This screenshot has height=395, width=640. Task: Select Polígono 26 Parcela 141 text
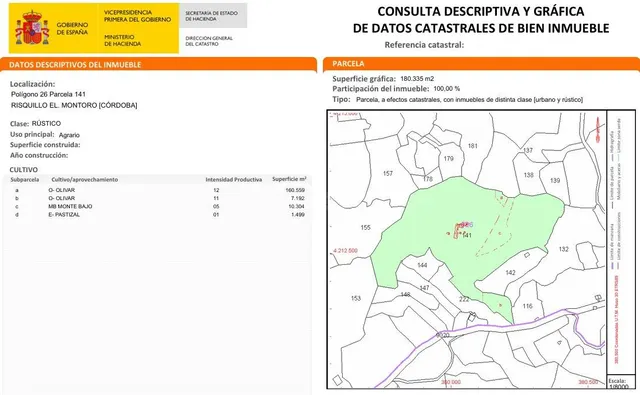pyautogui.click(x=48, y=94)
